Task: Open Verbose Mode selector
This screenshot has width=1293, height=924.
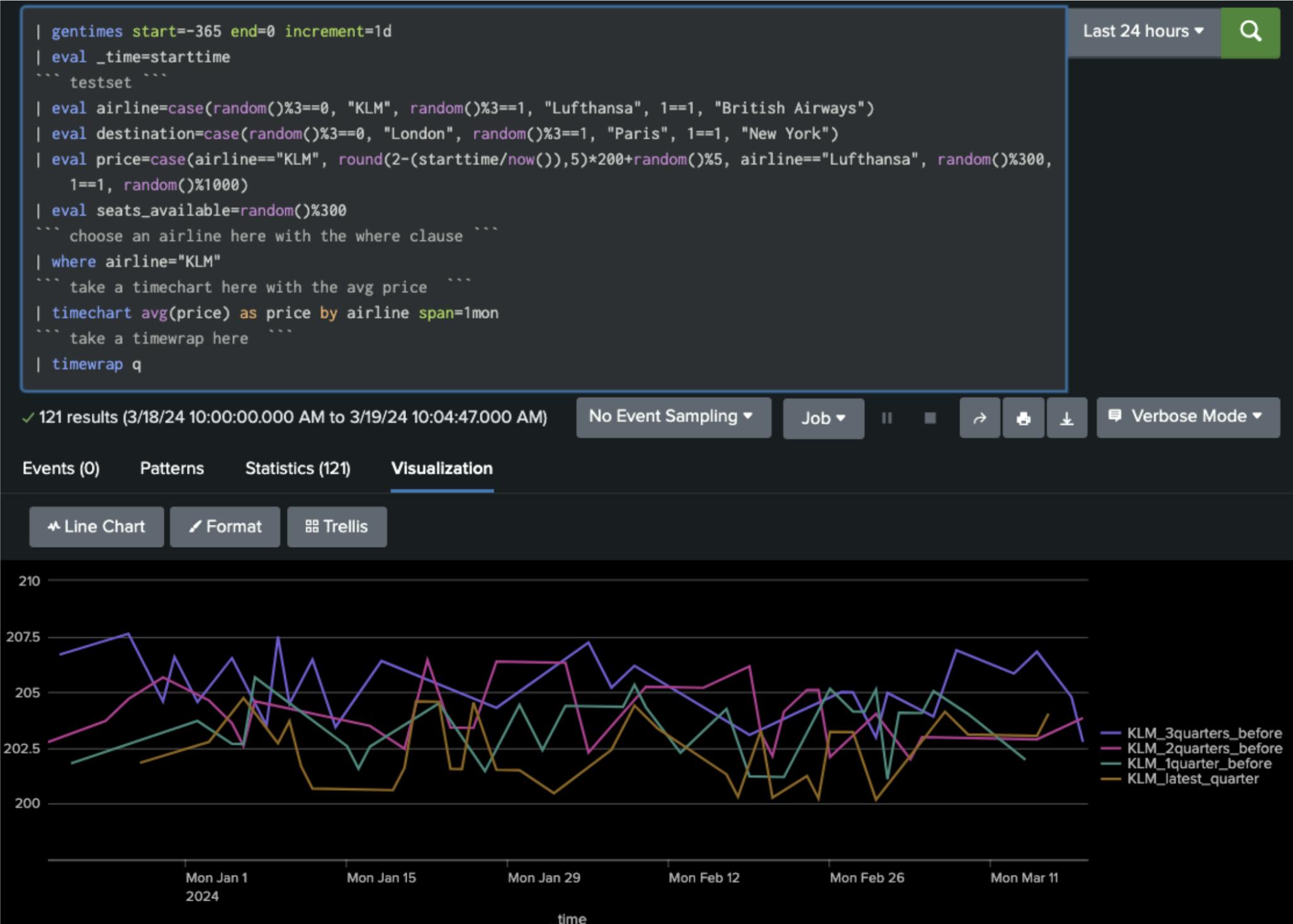Action: (x=1188, y=417)
